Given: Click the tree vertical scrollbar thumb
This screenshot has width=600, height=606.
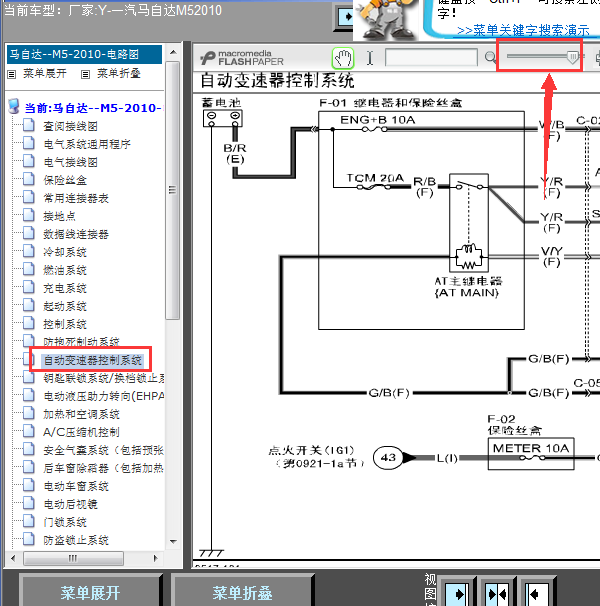Looking at the screenshot, I should 173,190.
